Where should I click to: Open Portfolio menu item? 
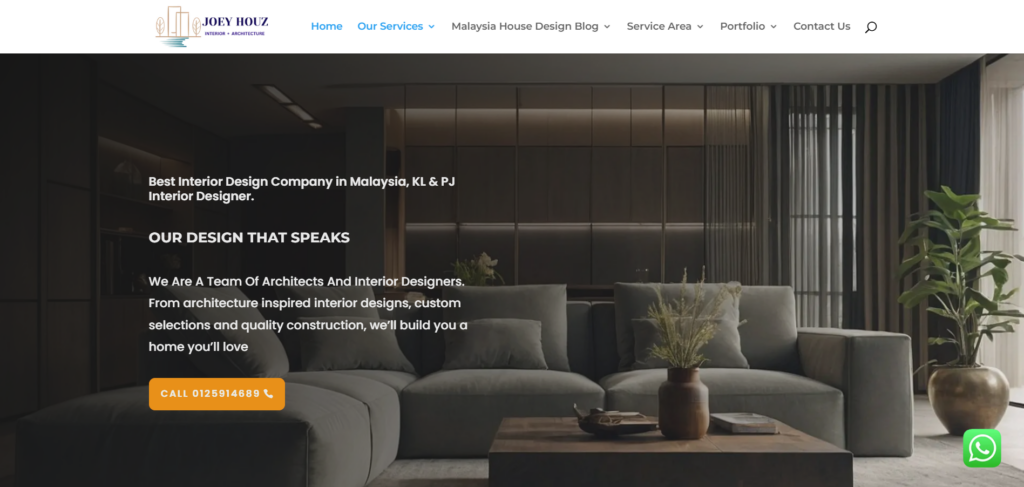[743, 26]
